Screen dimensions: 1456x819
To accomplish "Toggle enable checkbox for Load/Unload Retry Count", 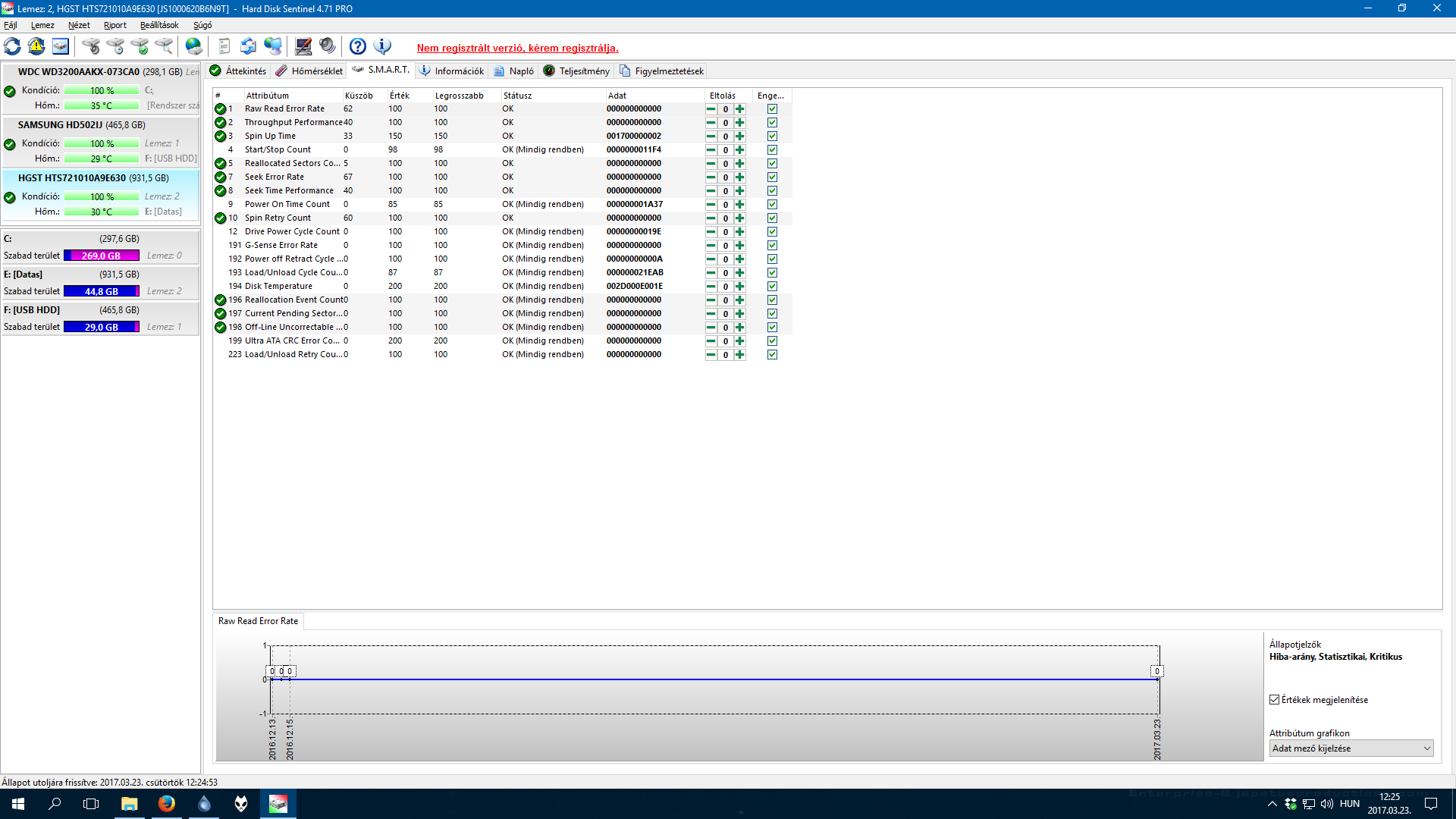I will (772, 355).
